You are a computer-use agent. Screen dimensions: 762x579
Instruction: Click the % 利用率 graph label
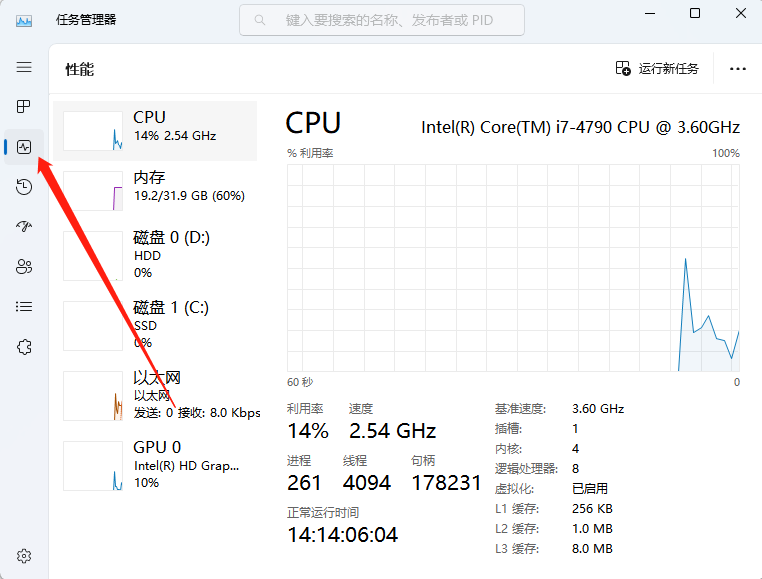(x=310, y=153)
